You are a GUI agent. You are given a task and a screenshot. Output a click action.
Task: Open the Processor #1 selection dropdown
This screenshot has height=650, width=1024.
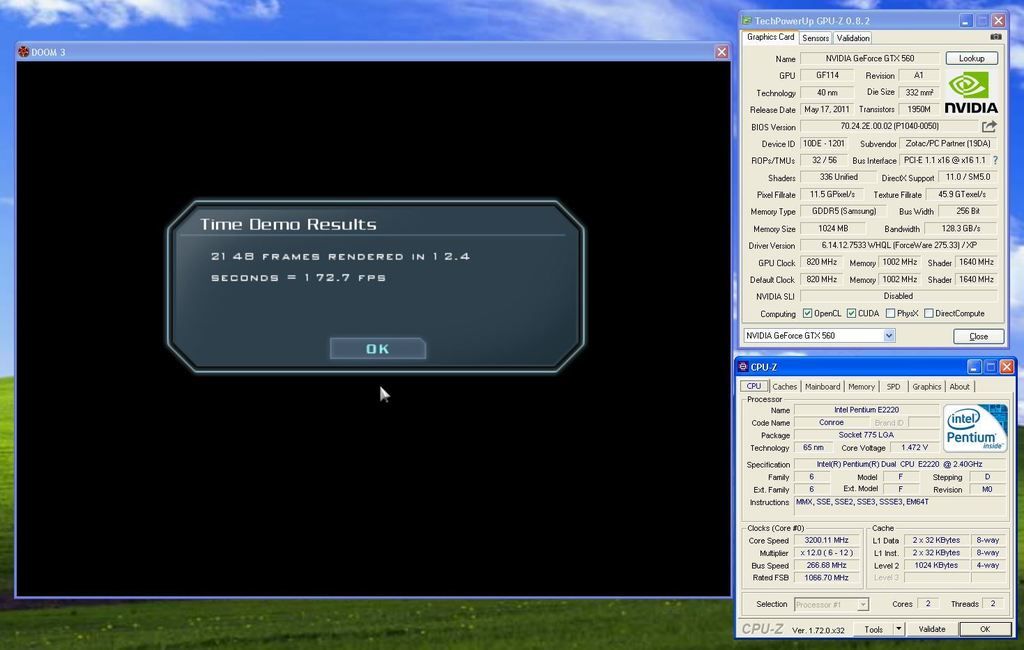click(x=863, y=604)
